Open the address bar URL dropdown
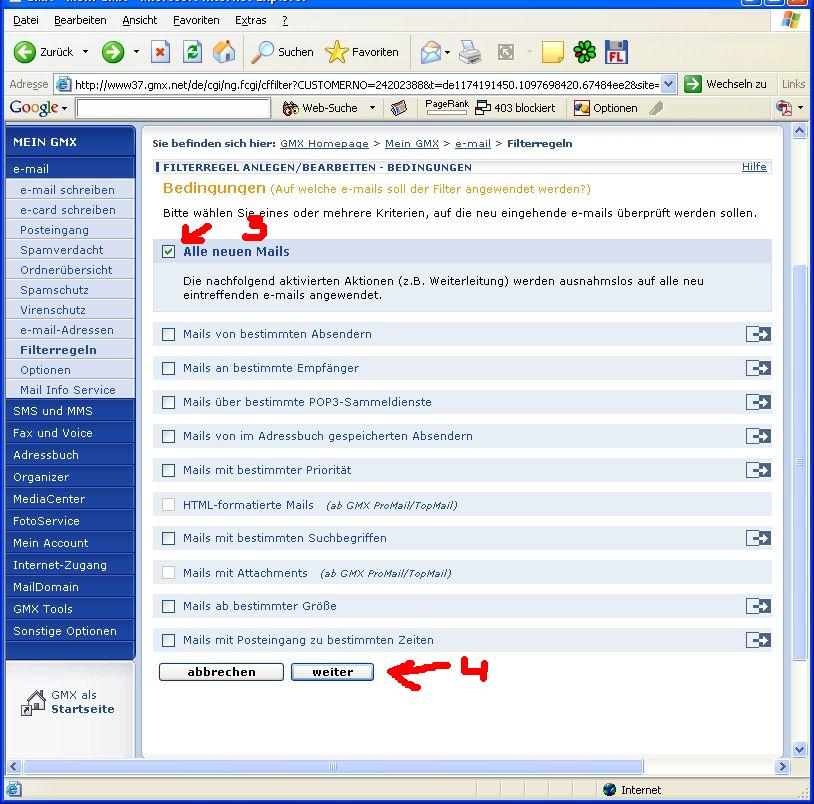Image resolution: width=814 pixels, height=804 pixels. pos(669,84)
